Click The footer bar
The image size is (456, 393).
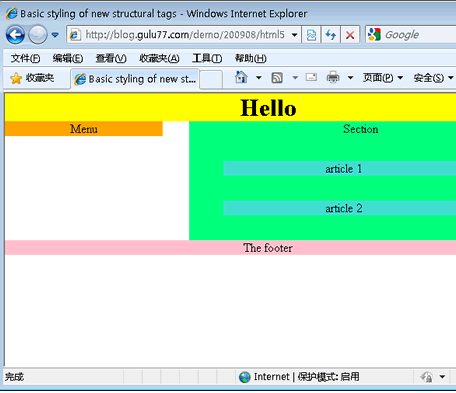[230, 248]
